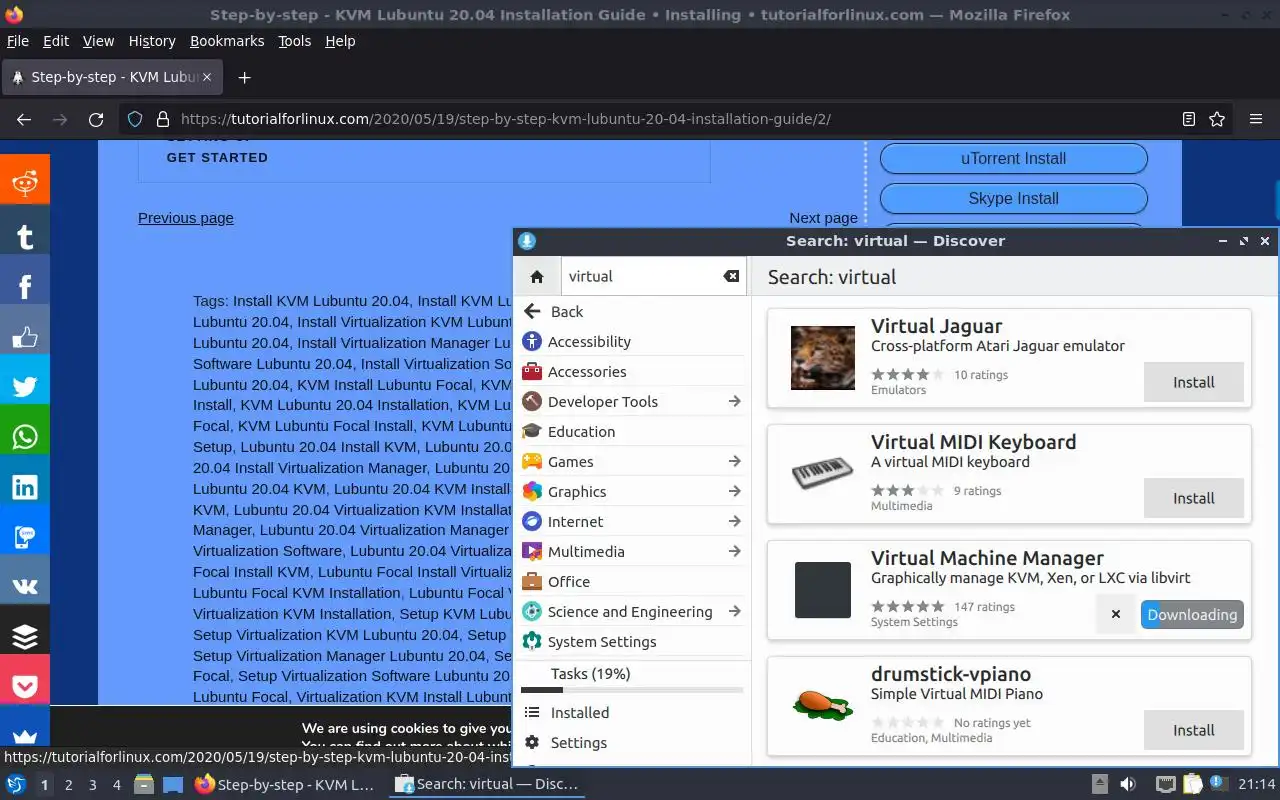
Task: Share page on LinkedIn icon
Action: [x=25, y=486]
